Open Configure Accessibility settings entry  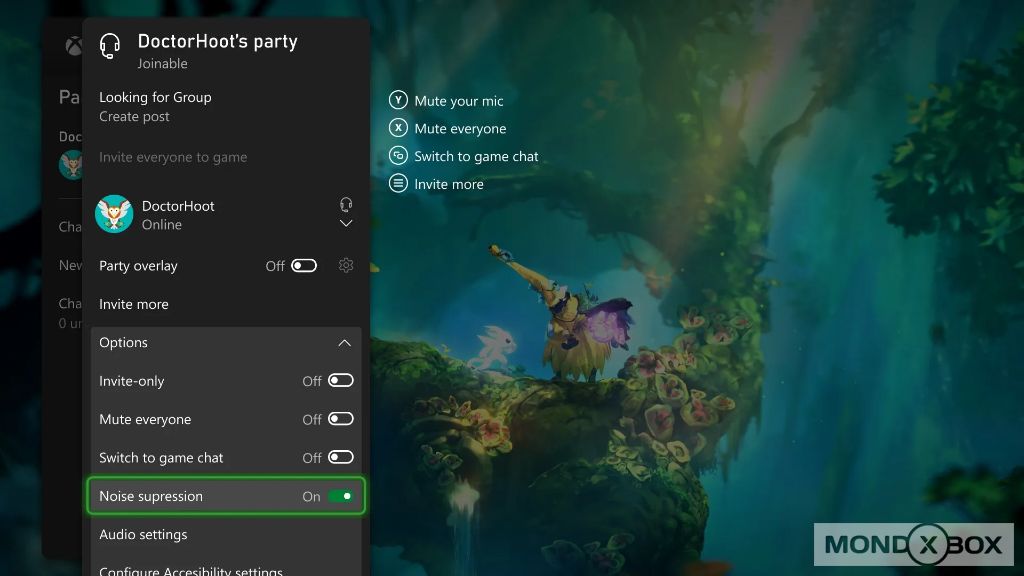pos(191,570)
